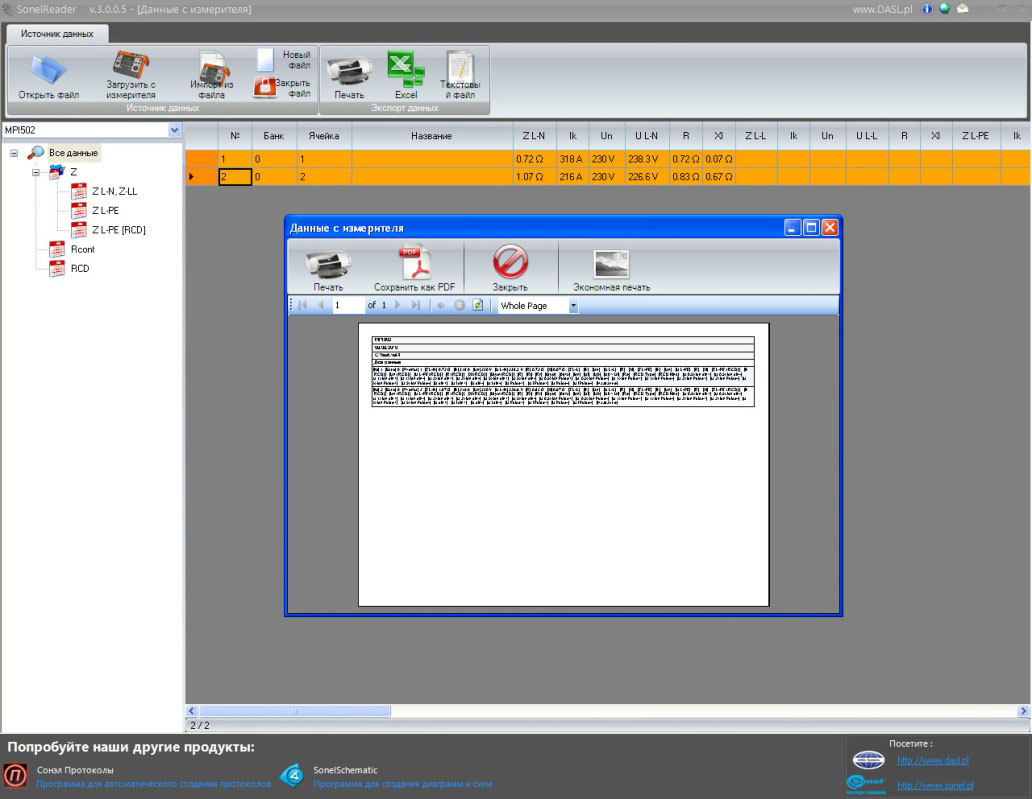Export to Текстовый файл
The width and height of the screenshot is (1032, 799).
coord(460,76)
